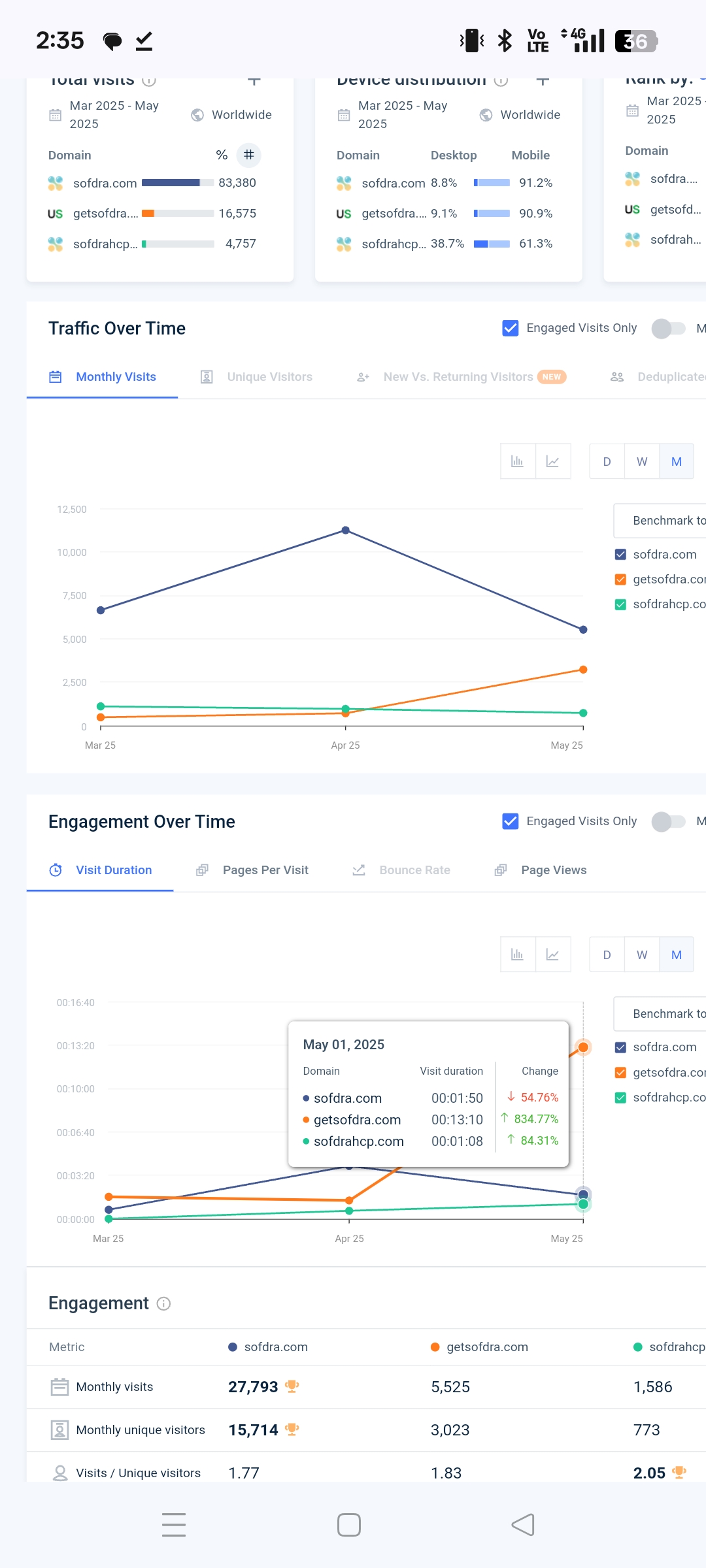Uncheck Engaged Visits Only in Engagement Over Time
Screen dimensions: 706x1568
[x=510, y=821]
